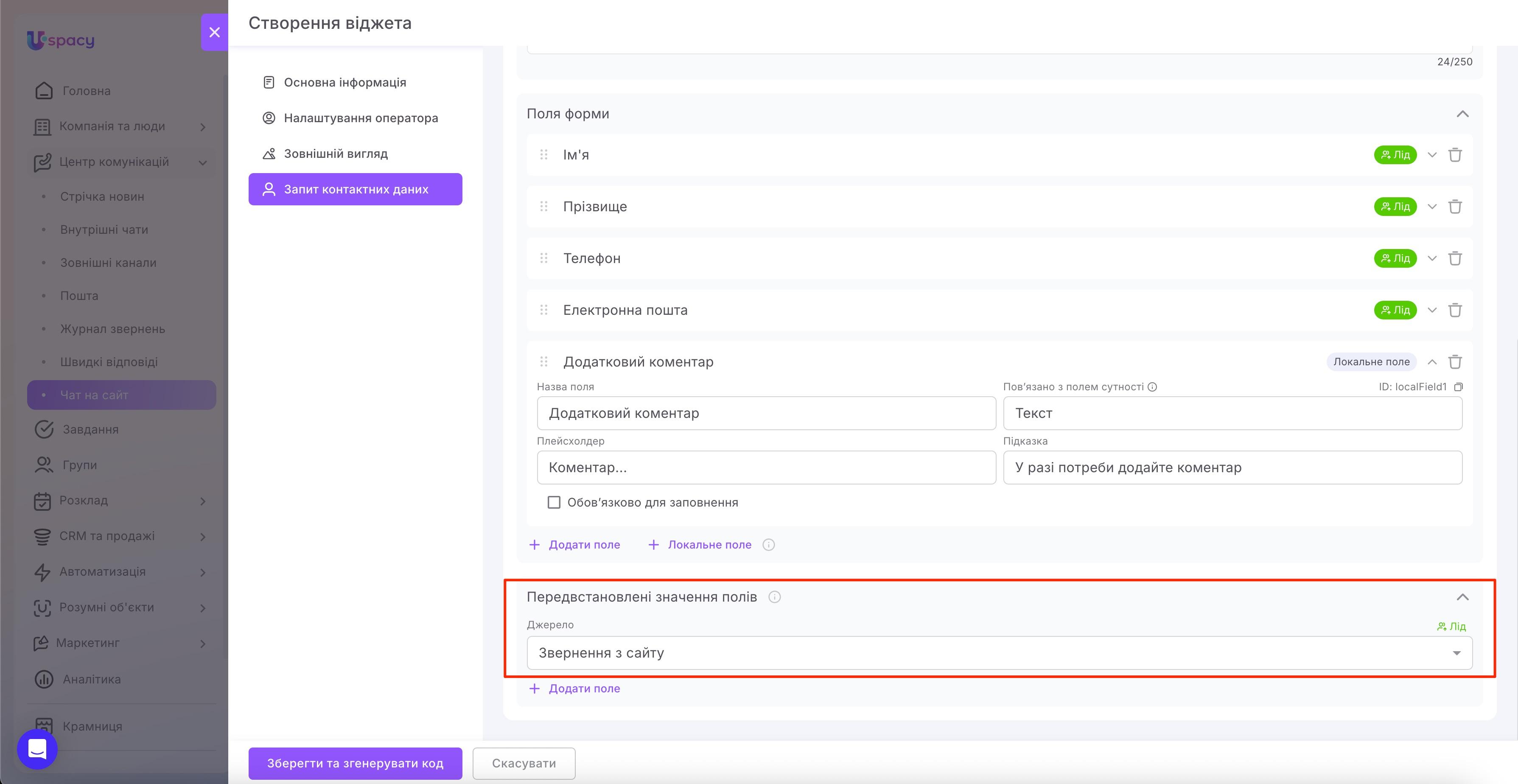Collapse Додатковий коментар field settings

pyautogui.click(x=1432, y=362)
